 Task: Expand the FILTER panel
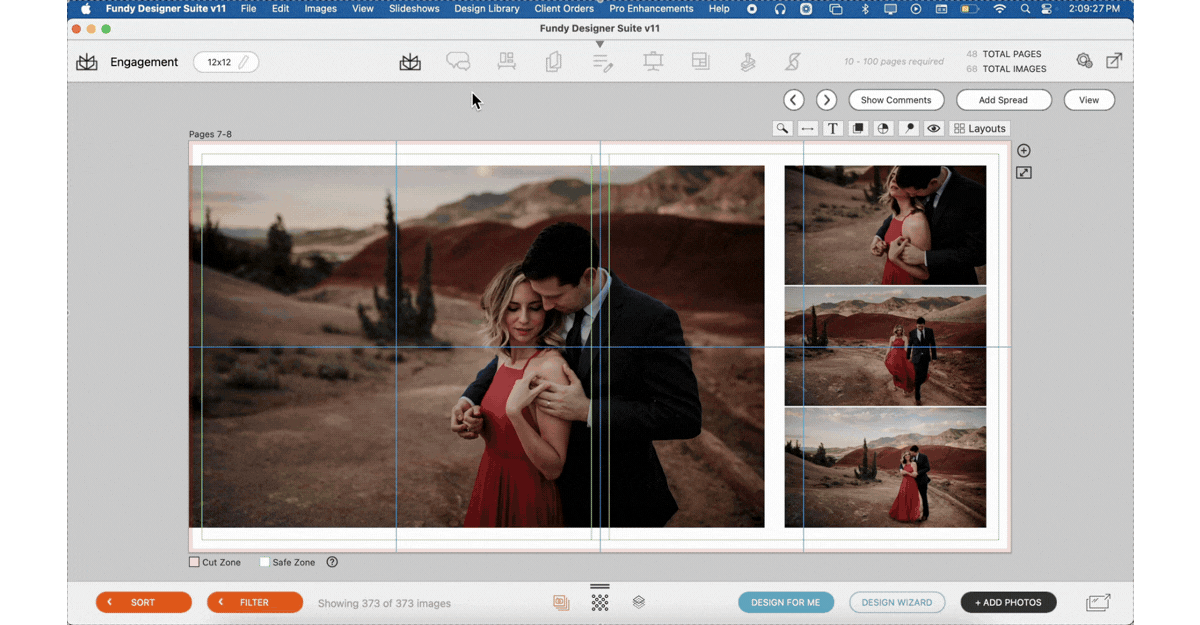255,603
